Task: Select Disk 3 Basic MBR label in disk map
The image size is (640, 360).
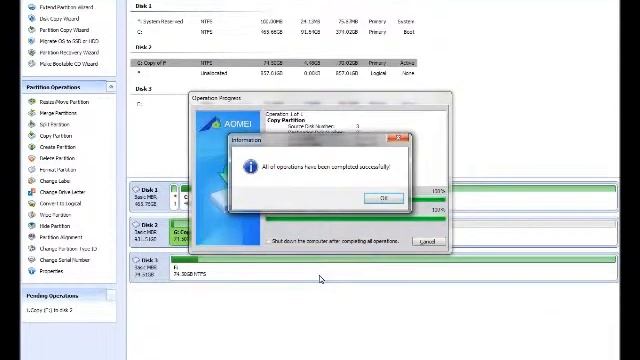Action: point(149,267)
